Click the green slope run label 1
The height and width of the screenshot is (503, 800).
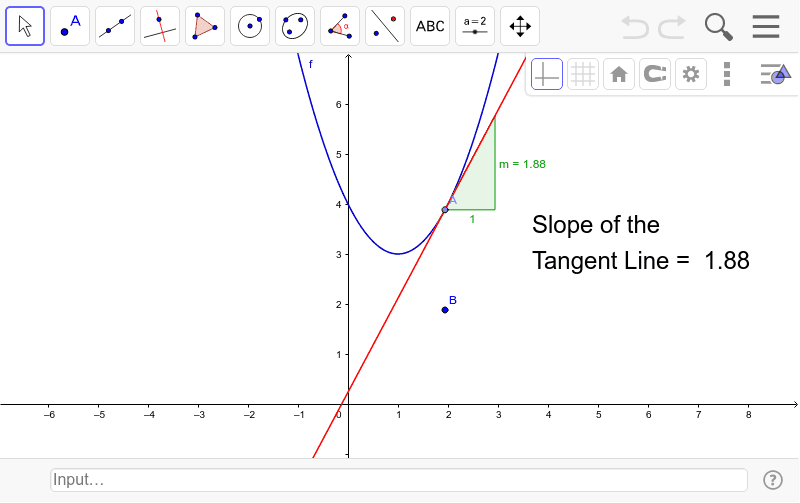tap(472, 219)
